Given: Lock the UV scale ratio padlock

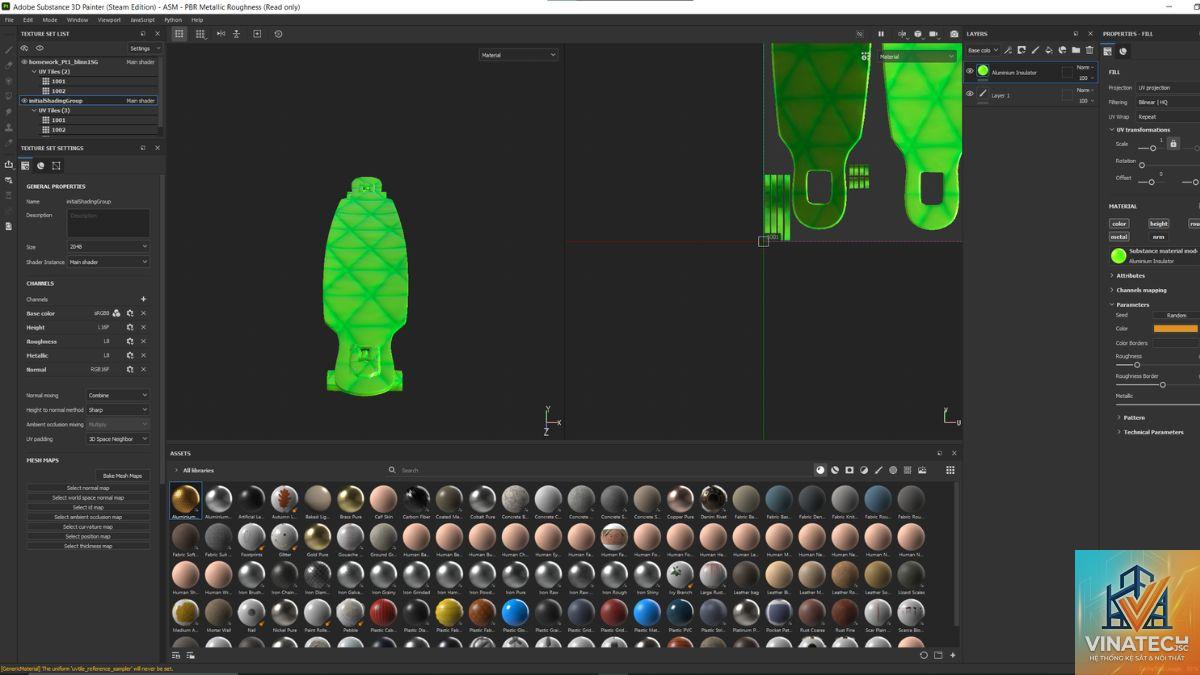Looking at the screenshot, I should point(1173,144).
